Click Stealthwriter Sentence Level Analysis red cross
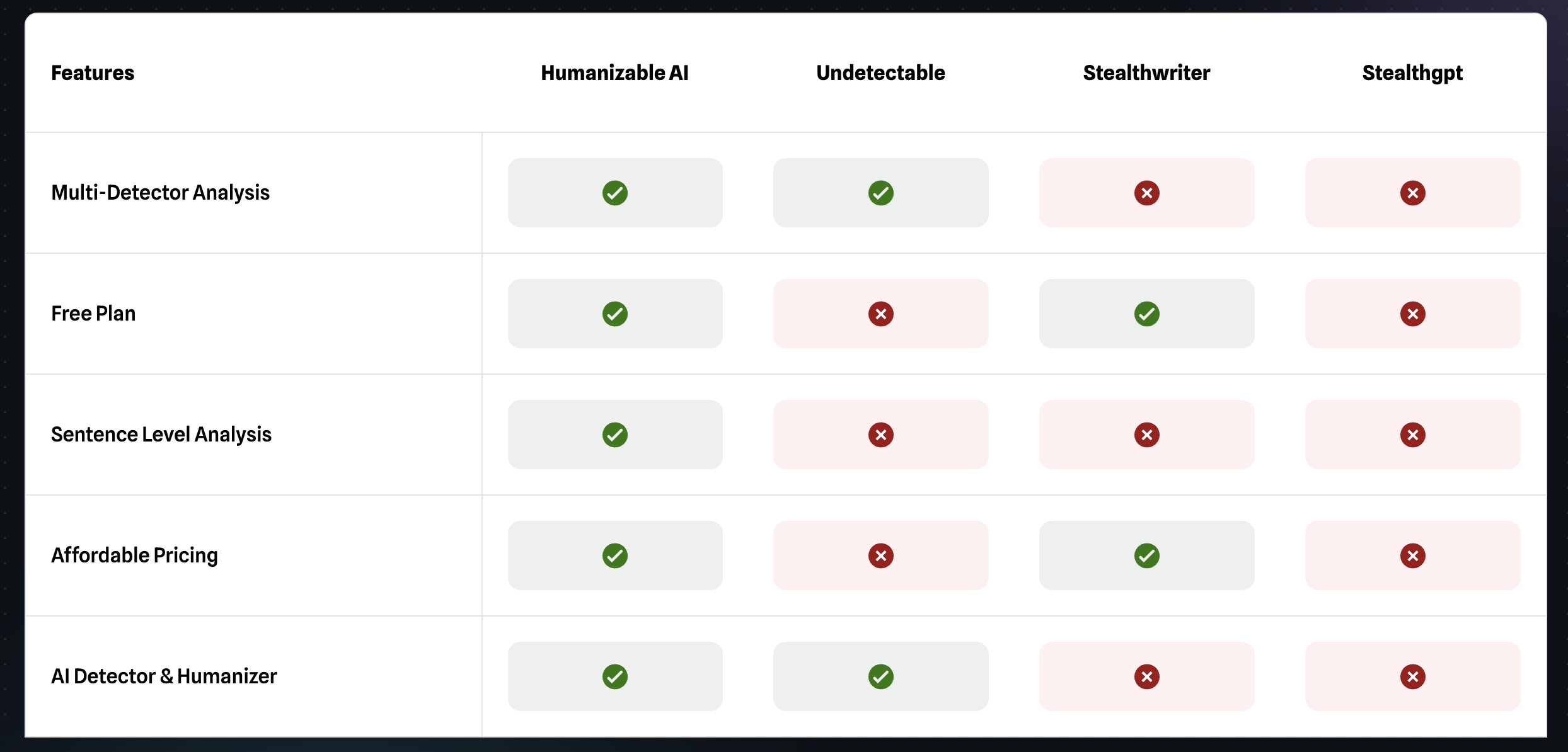1568x752 pixels. pos(1147,435)
